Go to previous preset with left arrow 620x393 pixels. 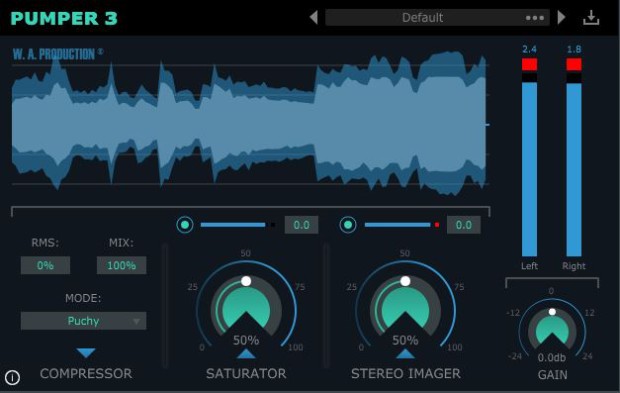(x=314, y=17)
